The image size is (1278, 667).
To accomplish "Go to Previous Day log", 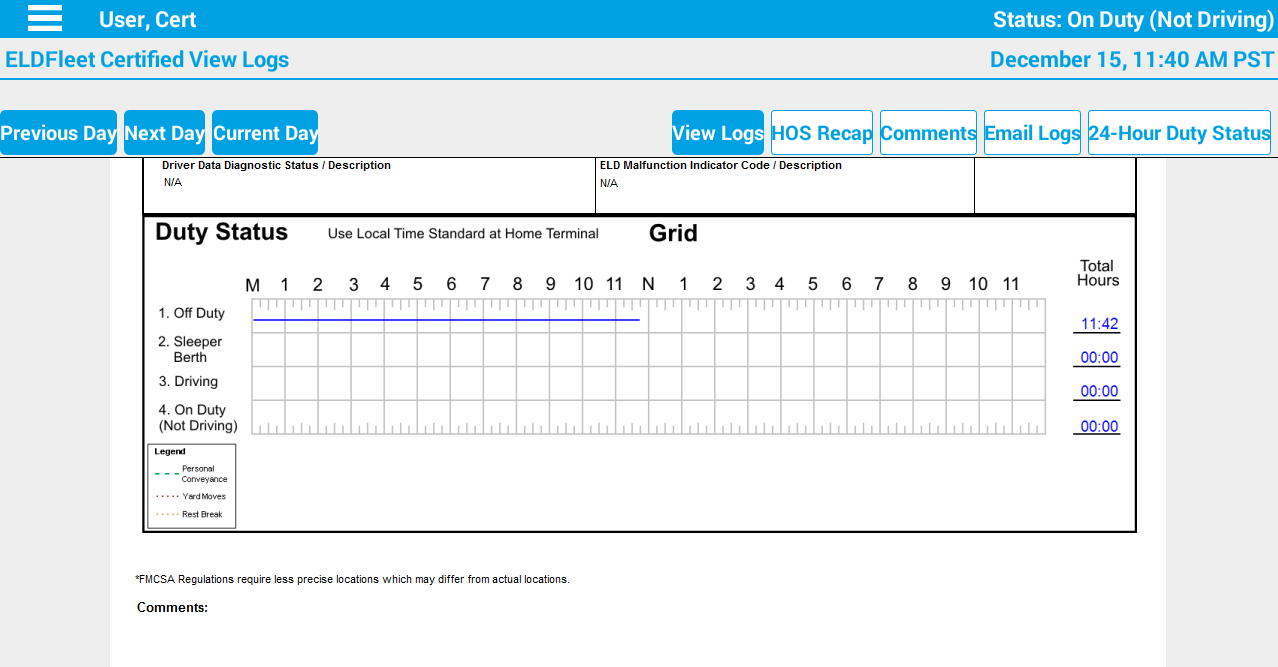I will (x=58, y=133).
